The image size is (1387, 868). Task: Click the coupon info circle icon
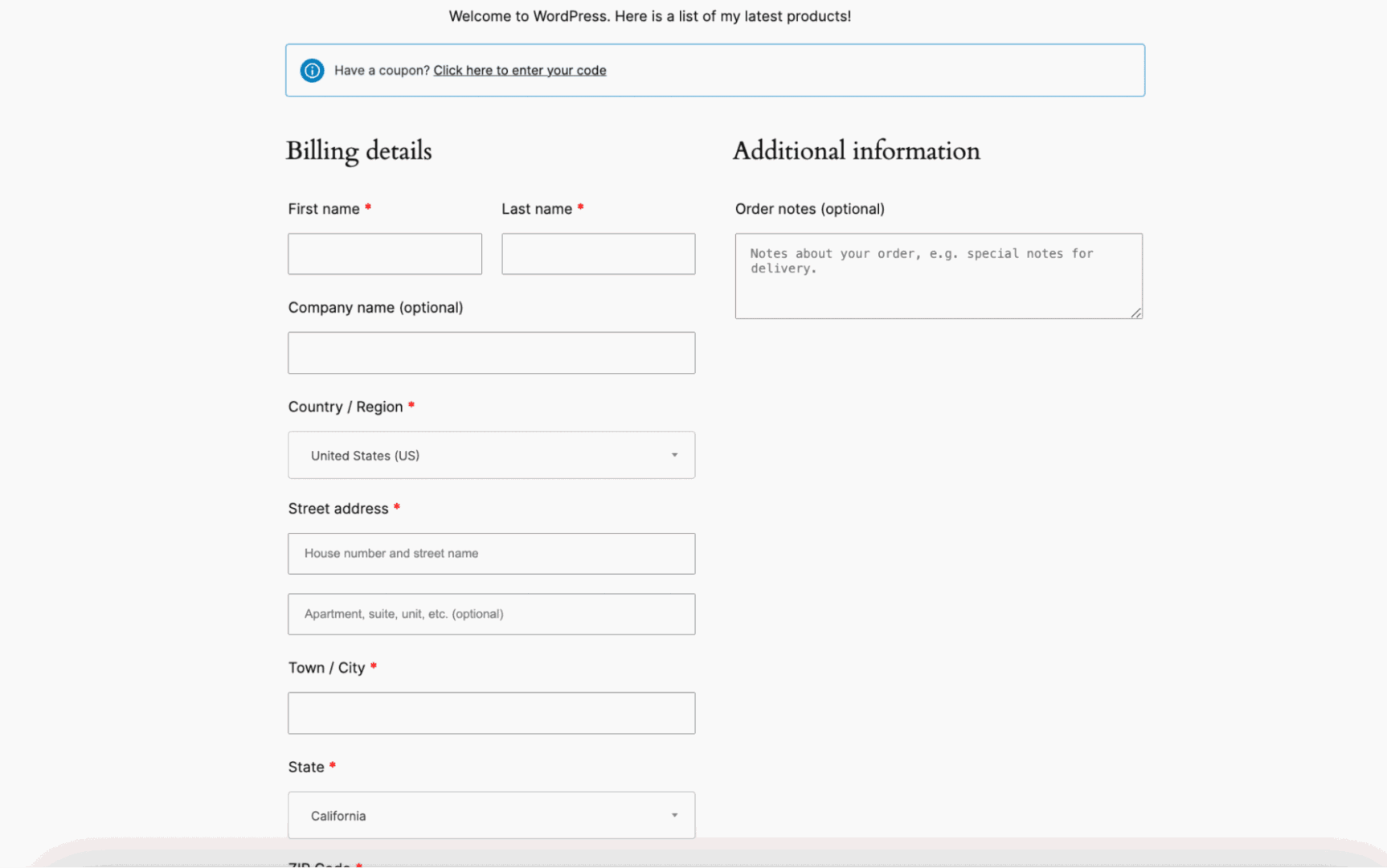pos(312,71)
